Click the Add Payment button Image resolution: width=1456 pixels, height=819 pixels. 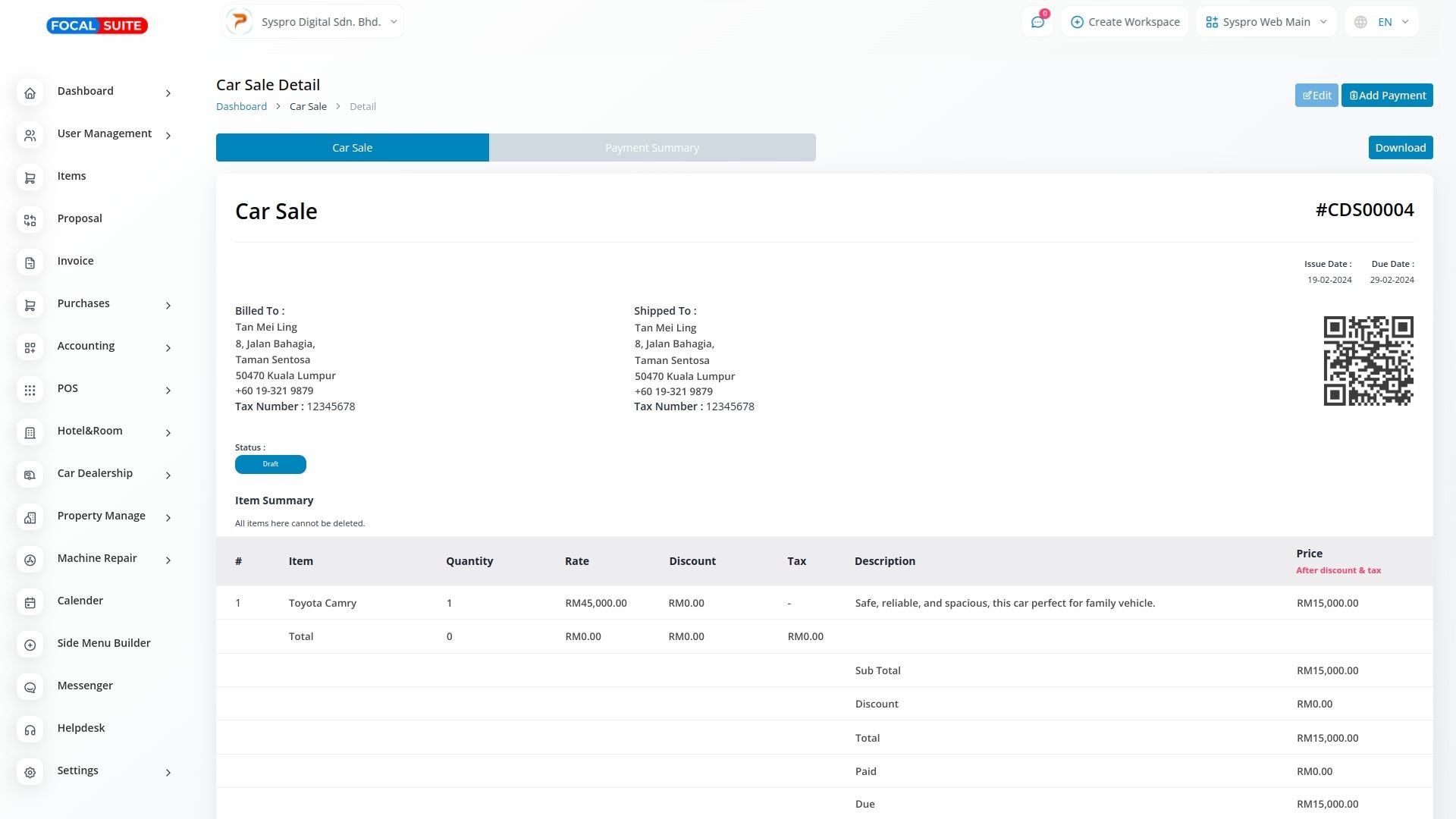pos(1386,96)
